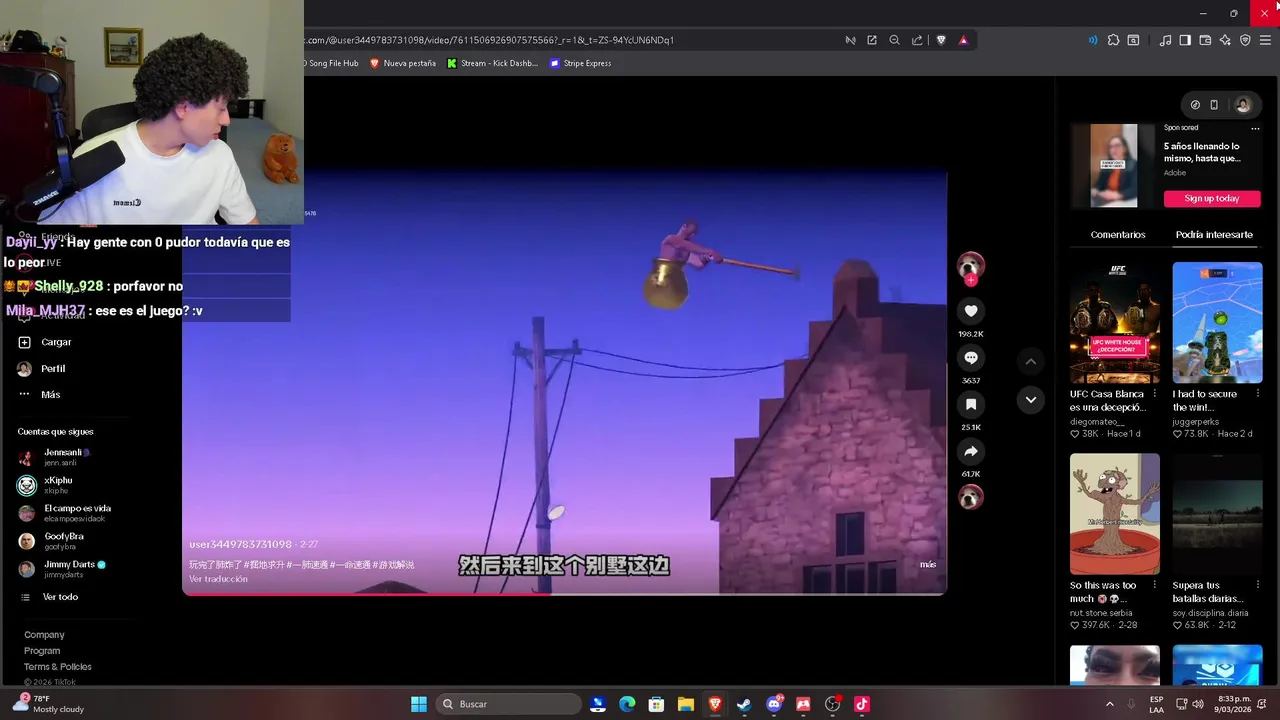1280x720 pixels.
Task: Click the browser address bar URL
Action: point(490,40)
